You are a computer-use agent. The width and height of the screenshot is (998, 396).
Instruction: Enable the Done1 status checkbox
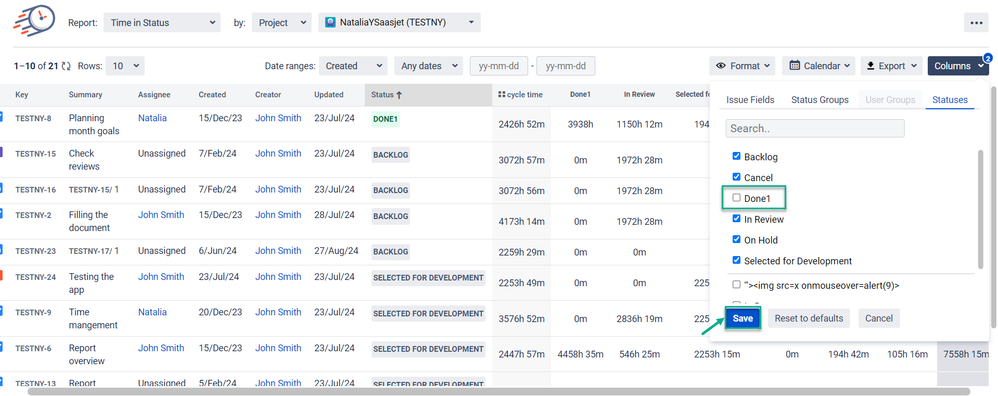736,198
